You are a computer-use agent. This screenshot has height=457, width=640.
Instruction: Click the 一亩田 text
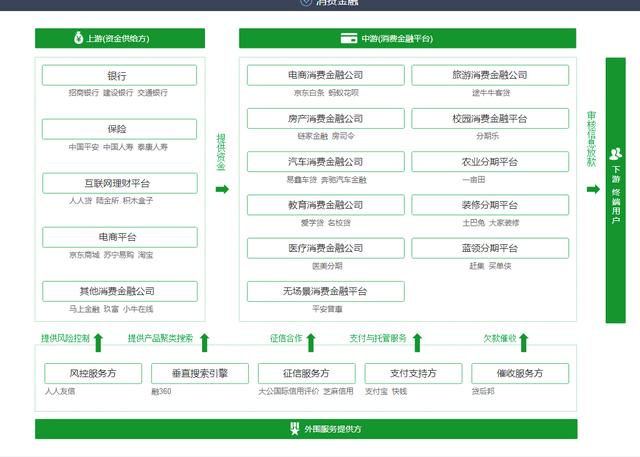[474, 180]
